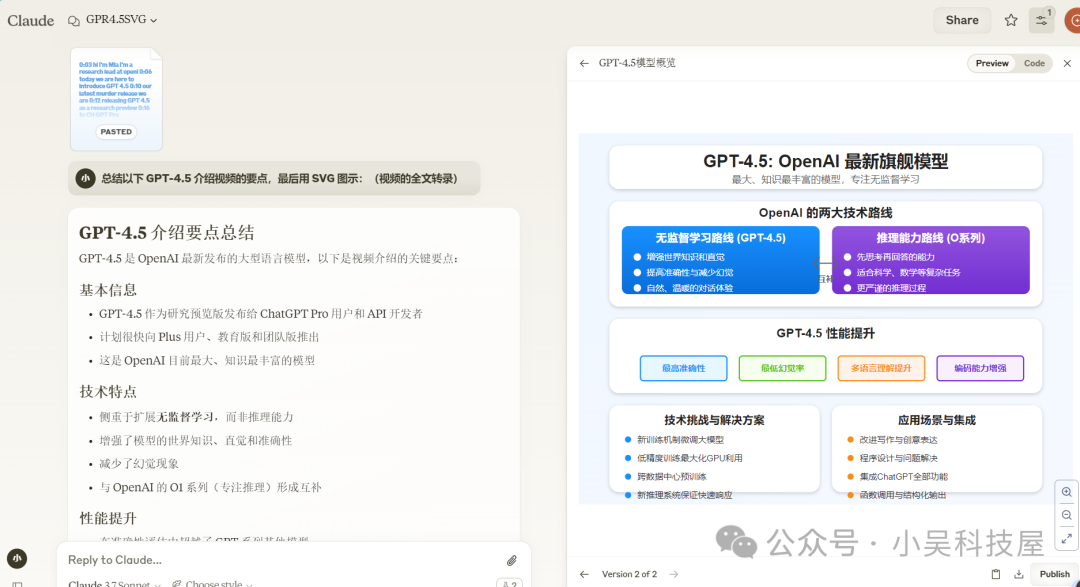This screenshot has height=587, width=1080.
Task: Click the GPT-4.5 介绍要点总结 heading
Action: pyautogui.click(x=167, y=233)
